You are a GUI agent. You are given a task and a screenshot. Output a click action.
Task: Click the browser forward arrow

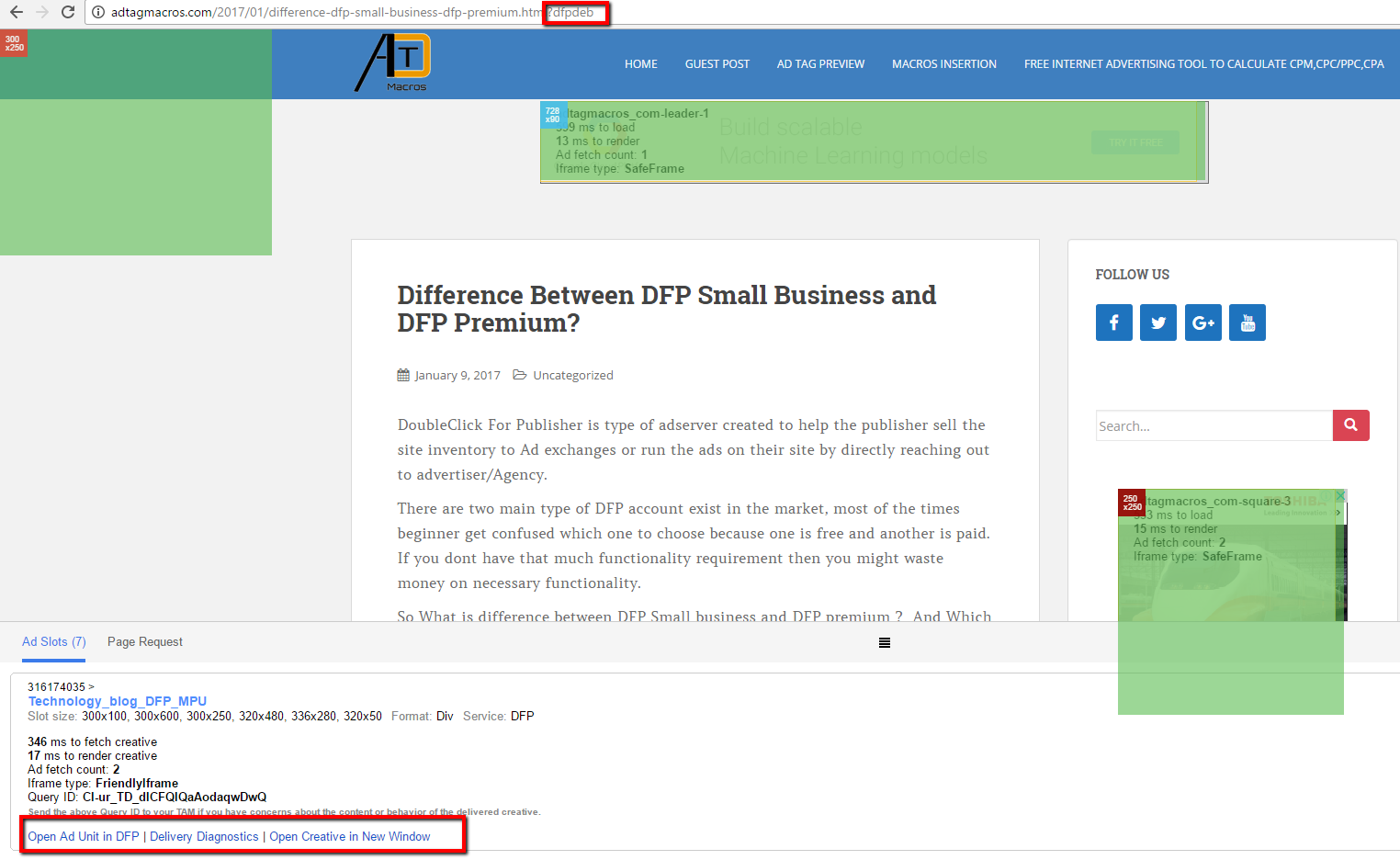click(x=41, y=12)
